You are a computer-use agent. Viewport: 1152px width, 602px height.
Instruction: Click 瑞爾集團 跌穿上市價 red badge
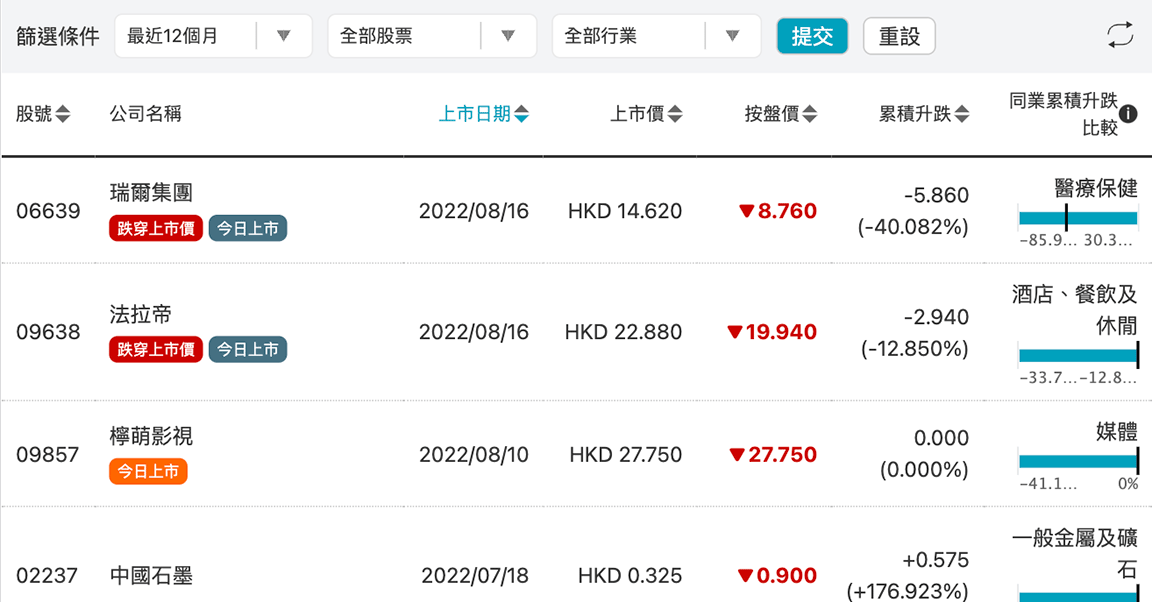[156, 229]
